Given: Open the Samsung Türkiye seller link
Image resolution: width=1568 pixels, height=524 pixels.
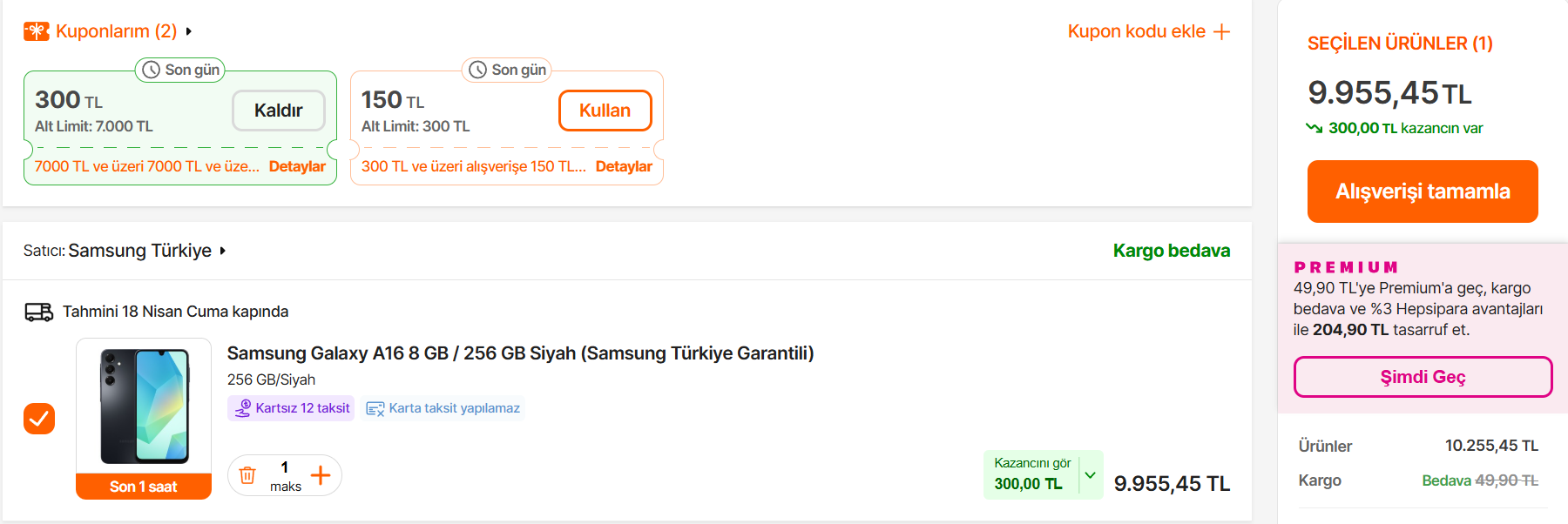Looking at the screenshot, I should (x=146, y=251).
